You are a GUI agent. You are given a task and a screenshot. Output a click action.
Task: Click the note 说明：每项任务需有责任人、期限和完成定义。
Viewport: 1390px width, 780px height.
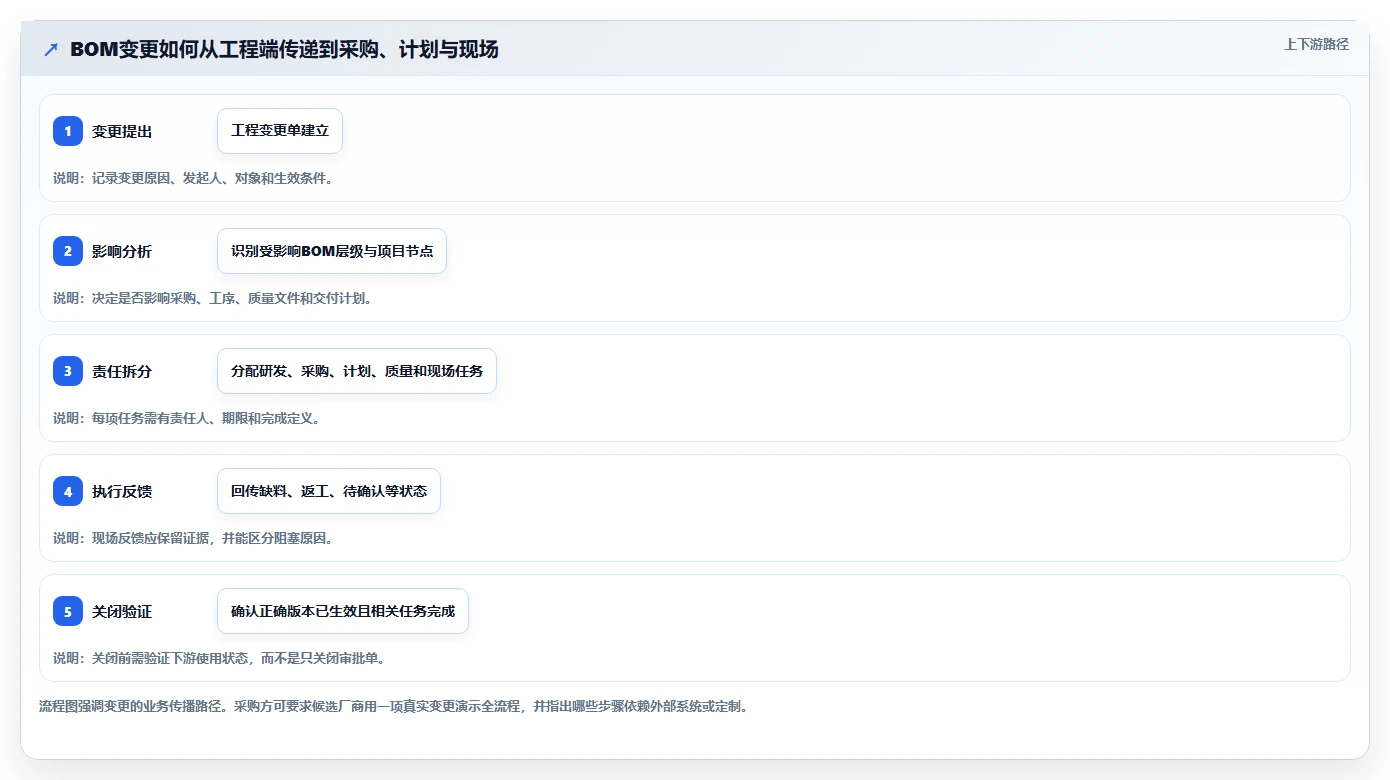pyautogui.click(x=187, y=418)
